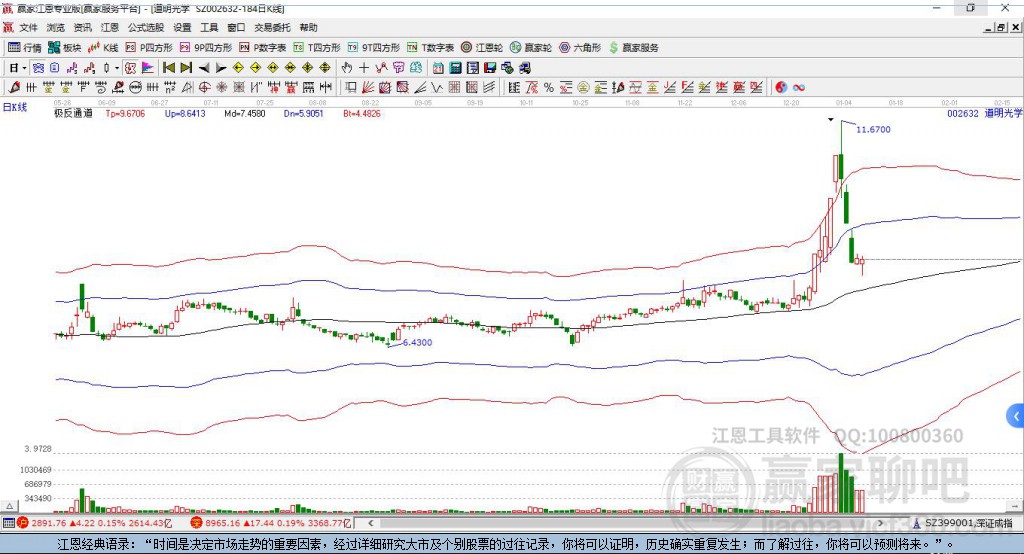The width and height of the screenshot is (1024, 554).
Task: Click the blue side-panel chevron button
Action: [x=1016, y=416]
